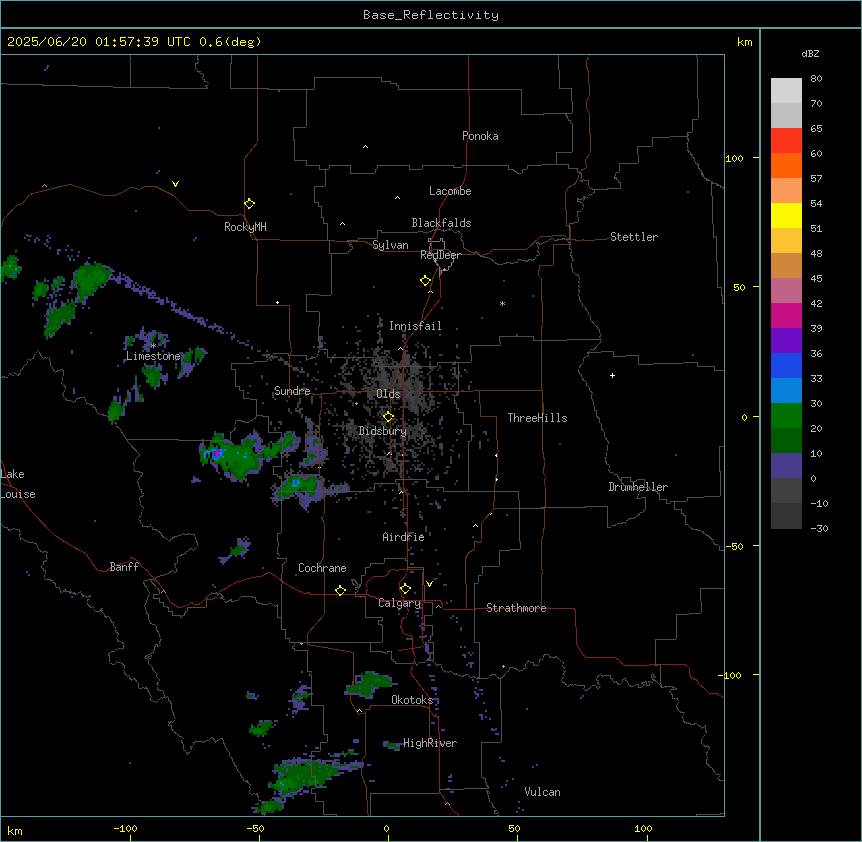Click the RockyMH label
The height and width of the screenshot is (842, 862).
[245, 226]
